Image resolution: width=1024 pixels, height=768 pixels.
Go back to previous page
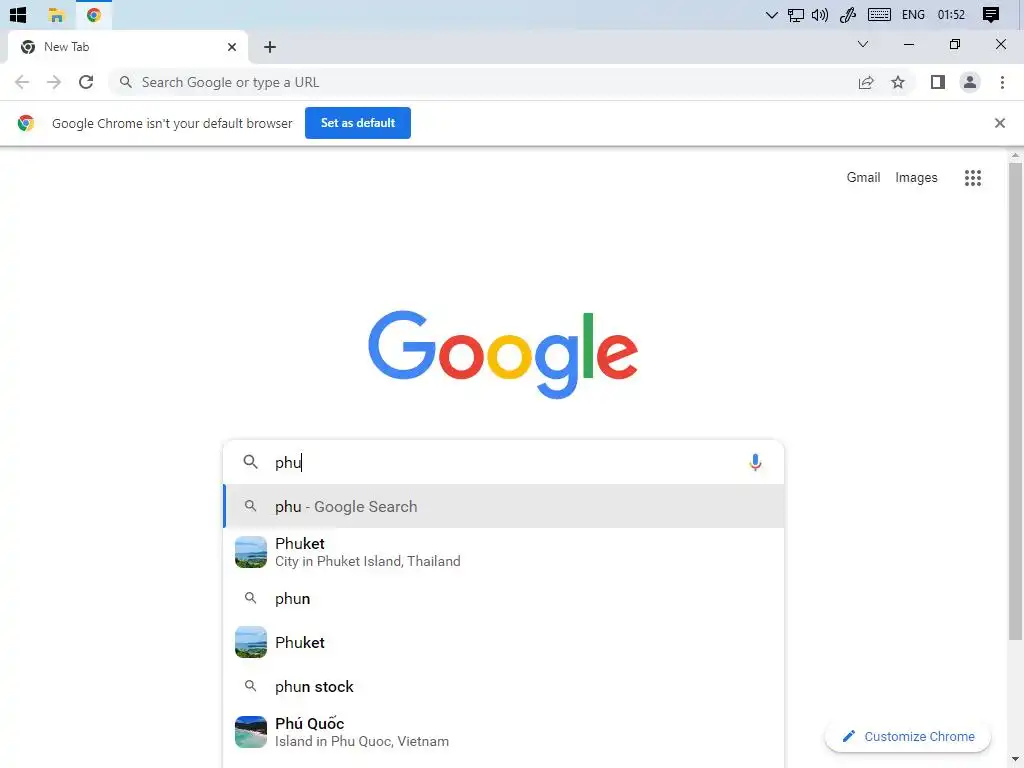click(x=22, y=82)
